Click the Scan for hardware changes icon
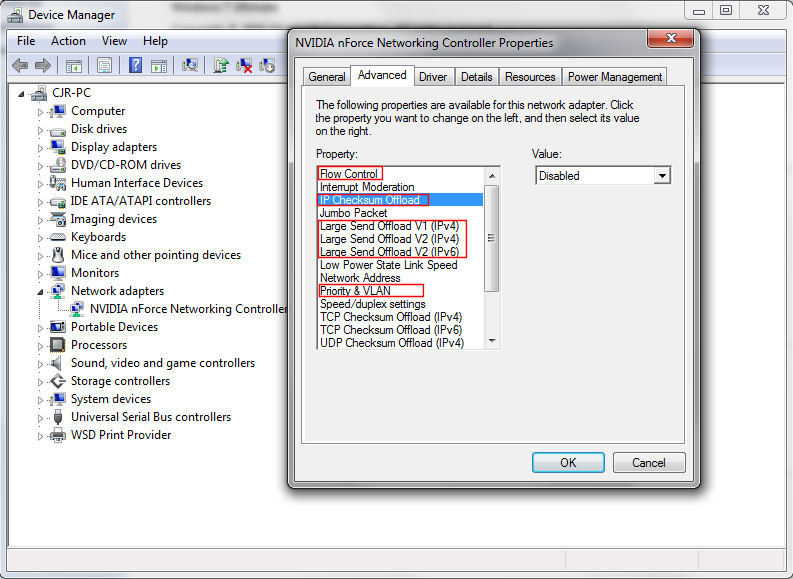The height and width of the screenshot is (579, 793). point(190,65)
